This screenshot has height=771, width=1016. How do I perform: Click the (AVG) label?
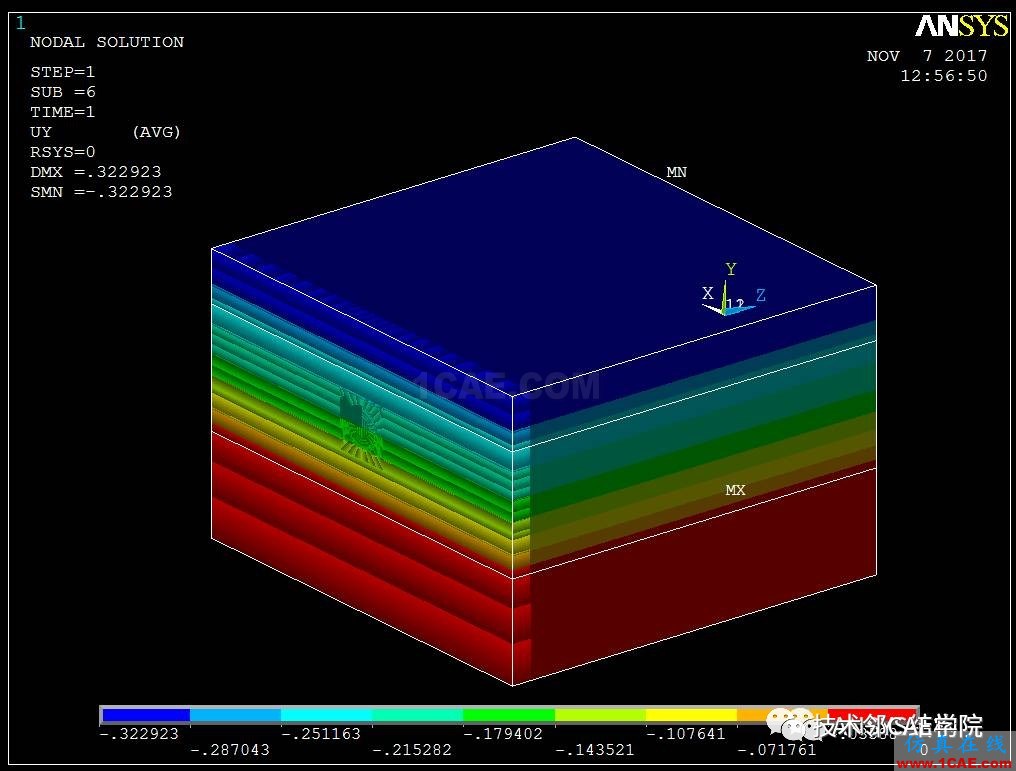(x=156, y=132)
